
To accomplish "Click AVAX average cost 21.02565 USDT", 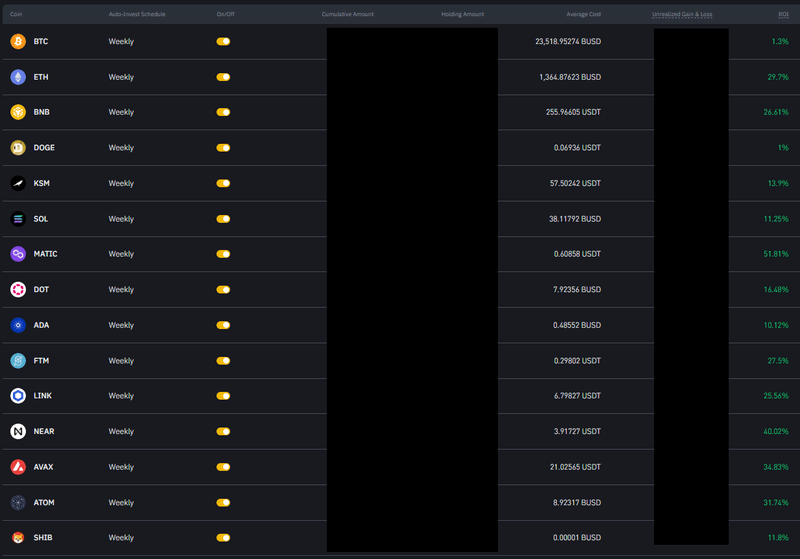I will point(575,467).
